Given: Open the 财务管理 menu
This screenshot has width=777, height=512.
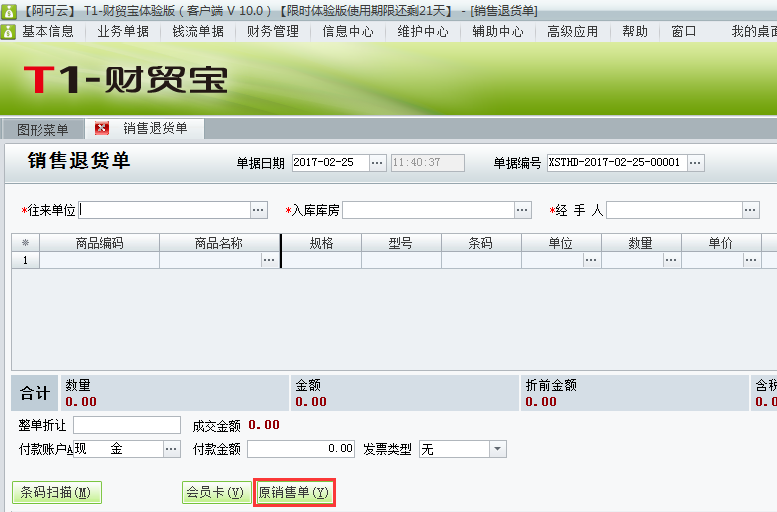Looking at the screenshot, I should coord(273,32).
